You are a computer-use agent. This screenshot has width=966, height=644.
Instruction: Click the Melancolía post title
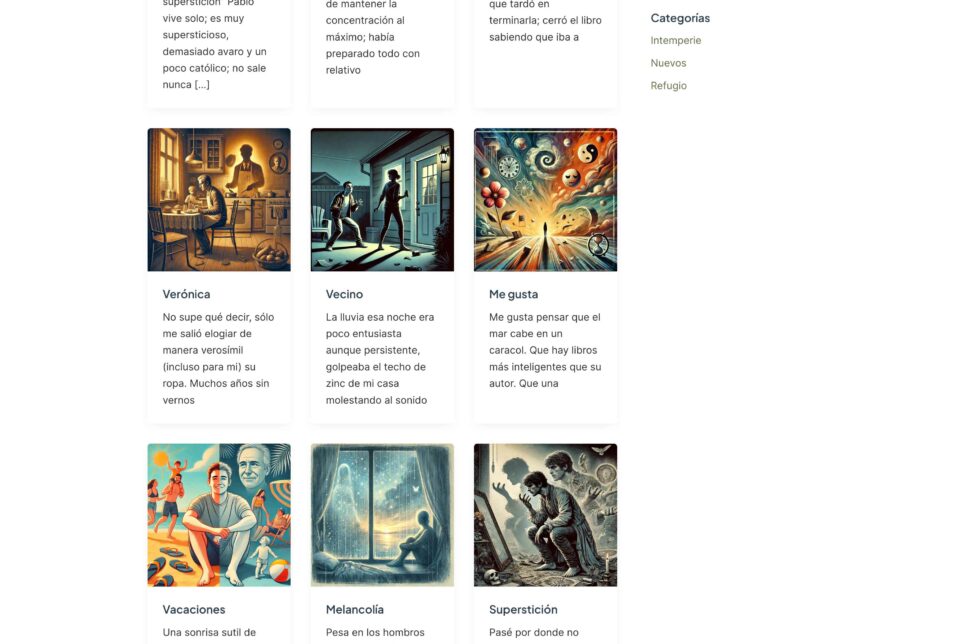click(354, 609)
